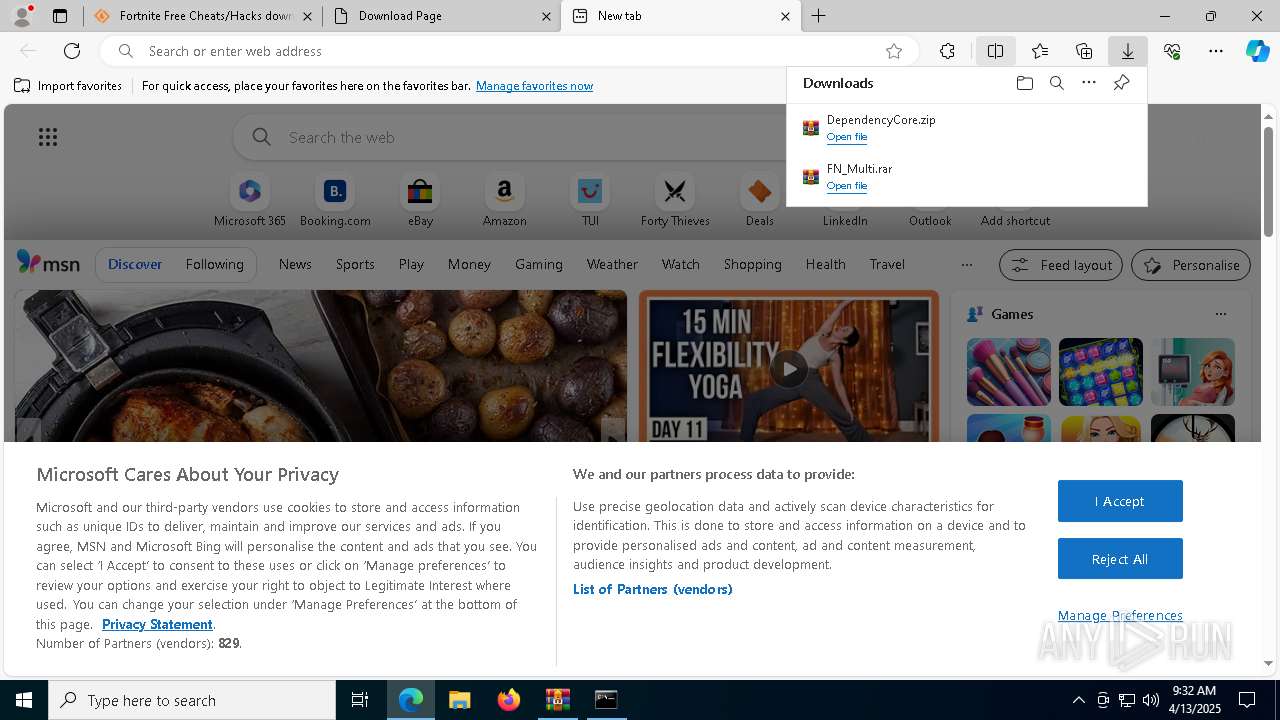This screenshot has width=1280, height=720.
Task: Open Manage Preferences link
Action: click(1120, 615)
